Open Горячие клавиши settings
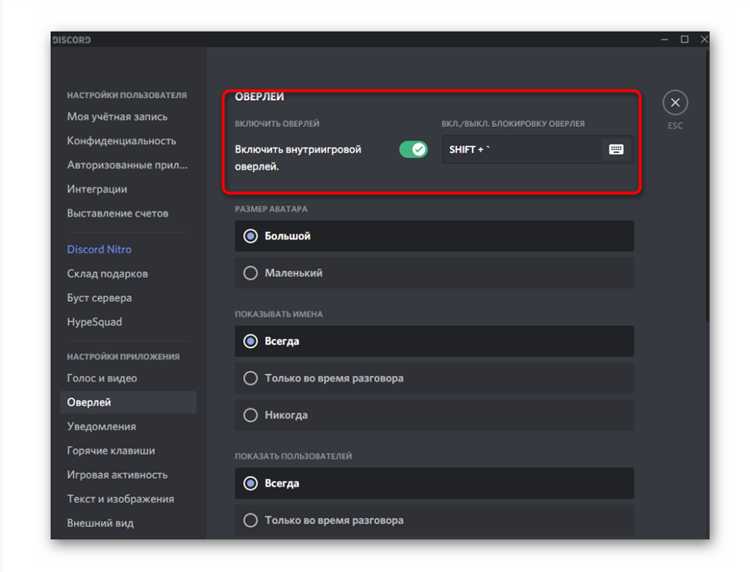 point(111,451)
